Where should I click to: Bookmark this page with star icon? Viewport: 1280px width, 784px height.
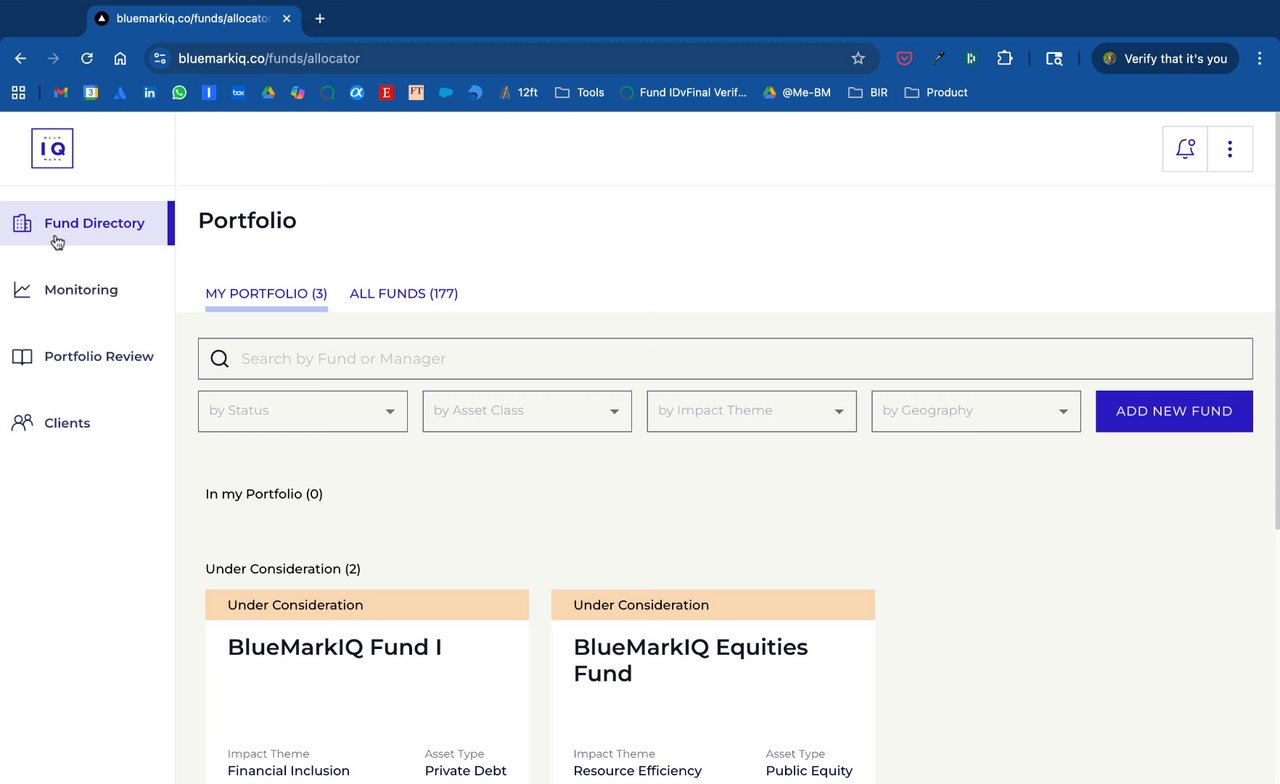(x=858, y=59)
